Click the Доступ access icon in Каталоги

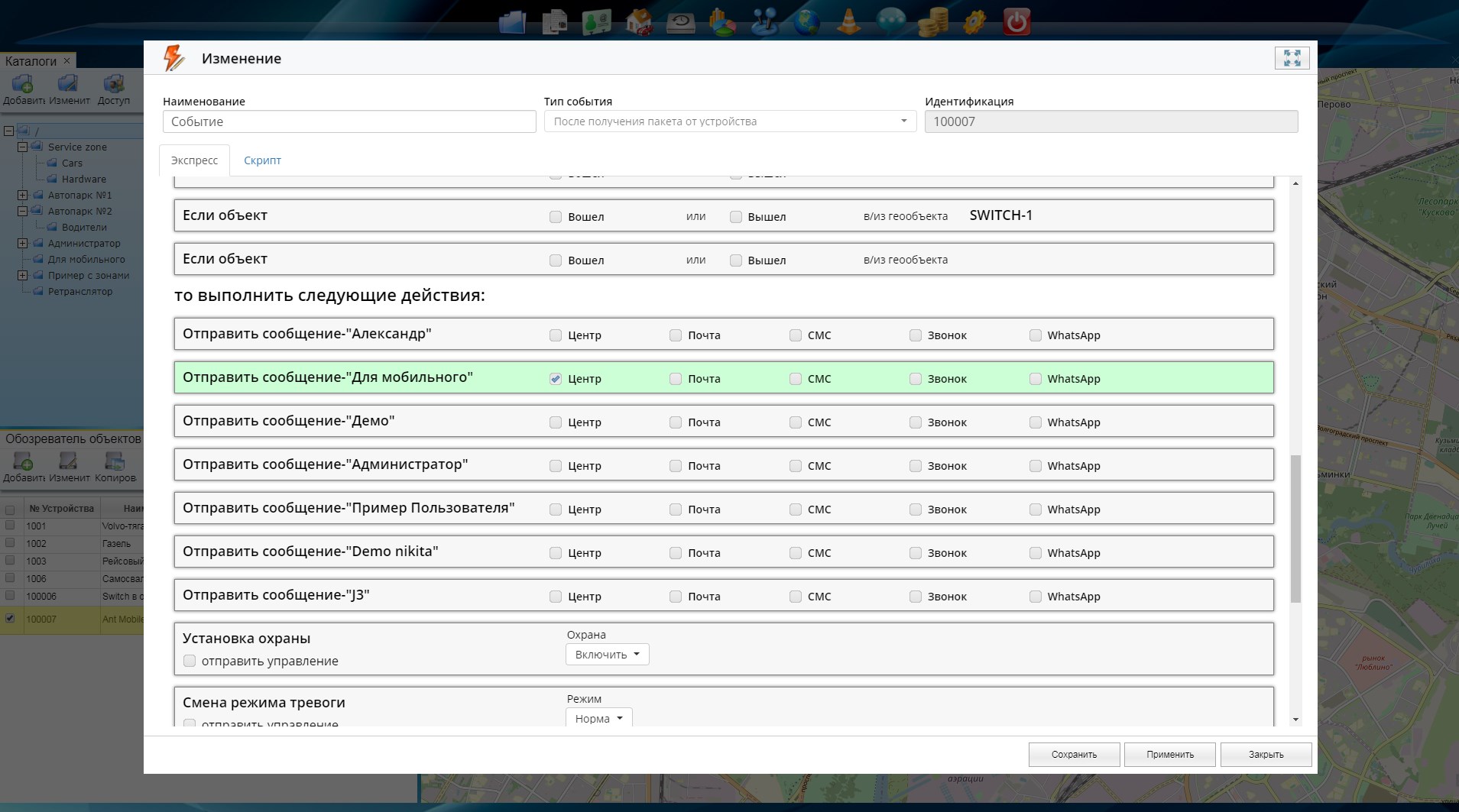[x=114, y=82]
